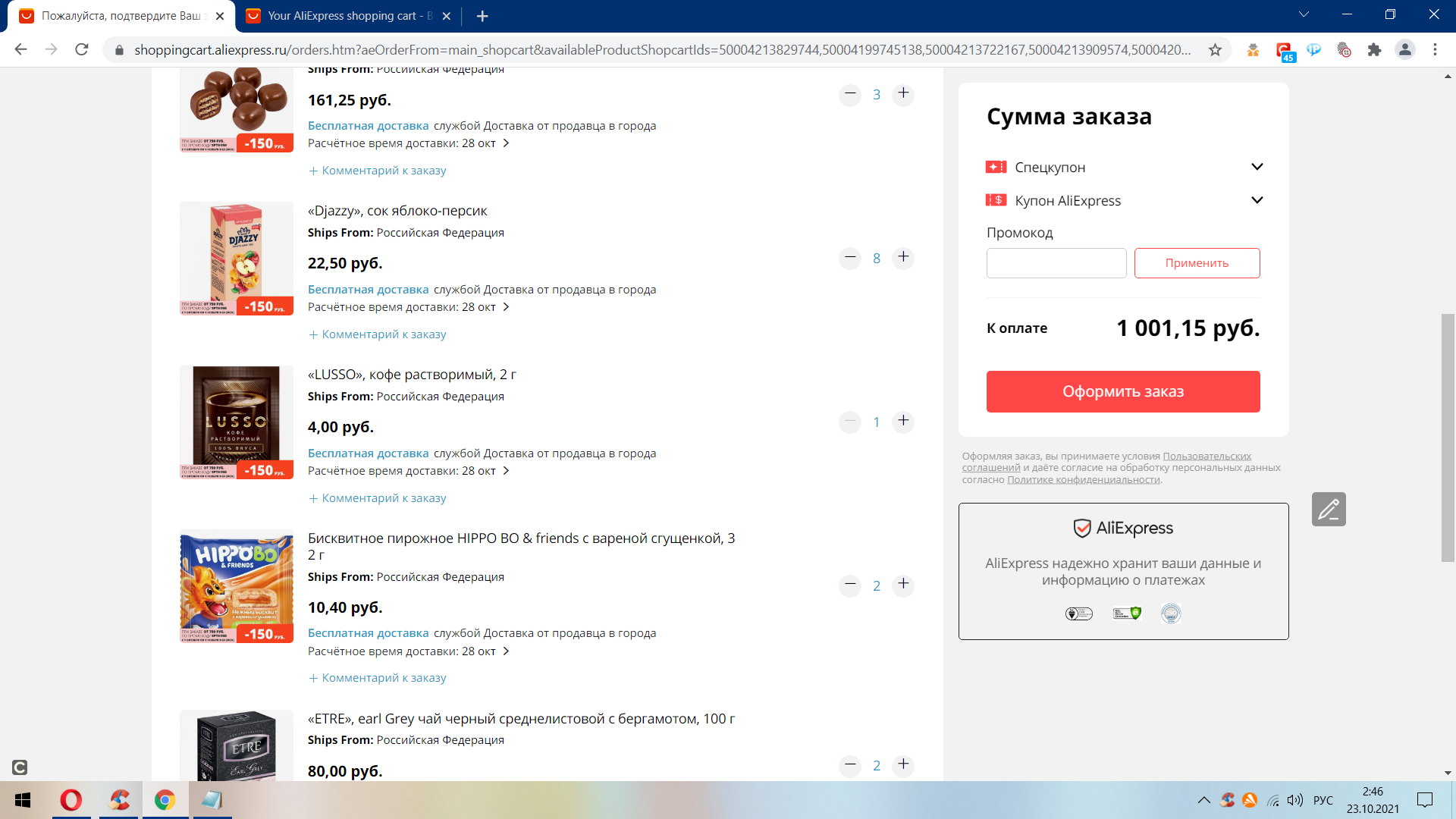1456x819 pixels.
Task: Expand the Спецкупон dropdown
Action: point(1257,167)
